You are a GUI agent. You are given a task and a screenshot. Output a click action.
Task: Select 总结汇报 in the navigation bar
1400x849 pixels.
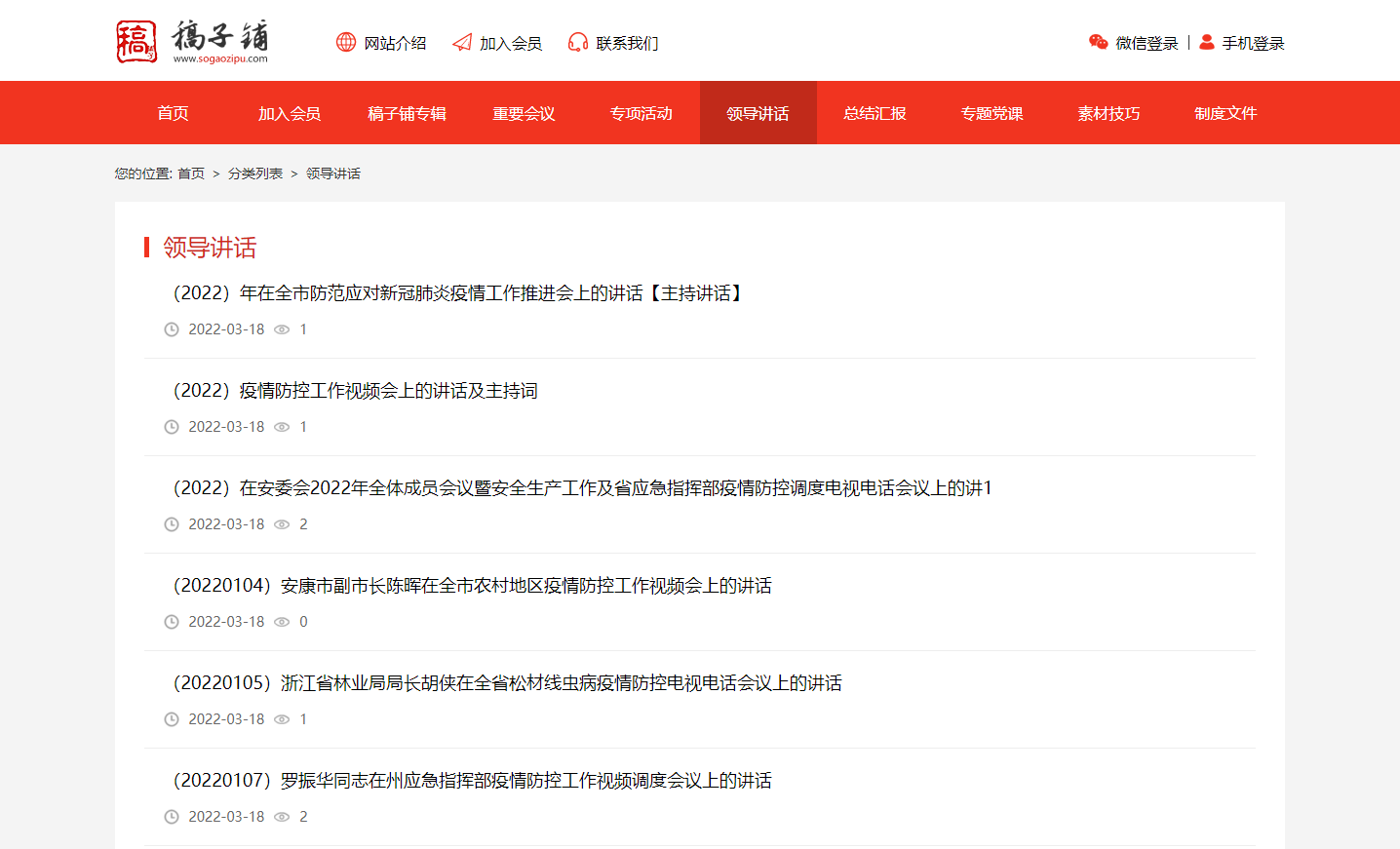874,112
